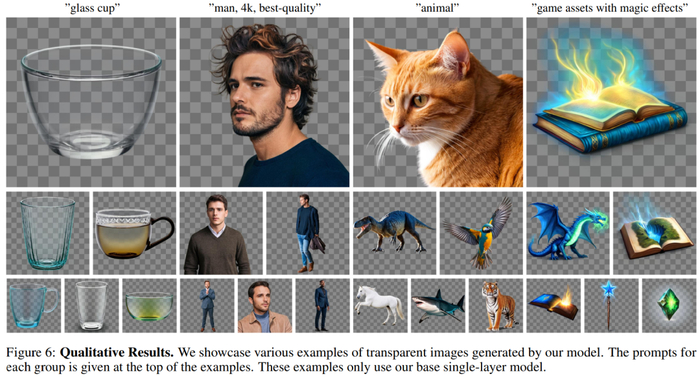This screenshot has height=378, width=700.
Task: Open the flying parrot thumbnail
Action: (481, 233)
